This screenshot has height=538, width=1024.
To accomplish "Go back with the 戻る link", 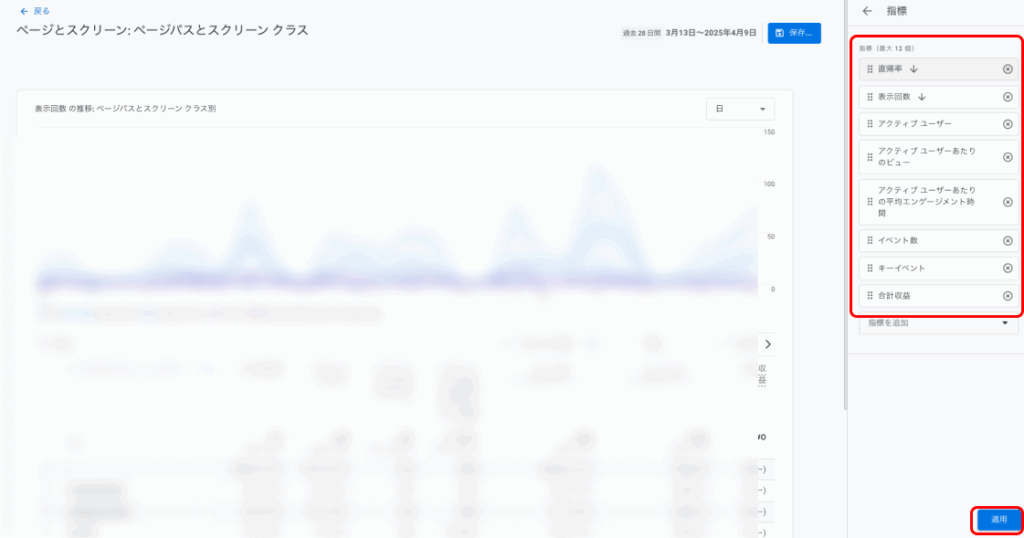I will tap(35, 11).
